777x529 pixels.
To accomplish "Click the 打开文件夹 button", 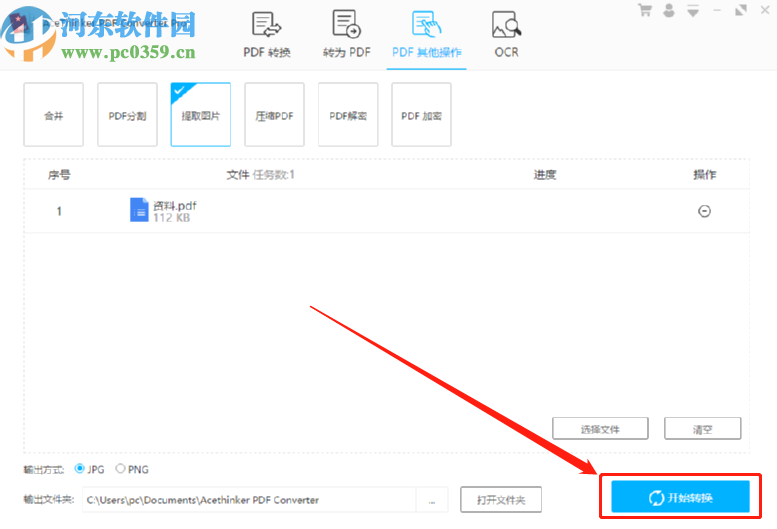I will (x=501, y=500).
